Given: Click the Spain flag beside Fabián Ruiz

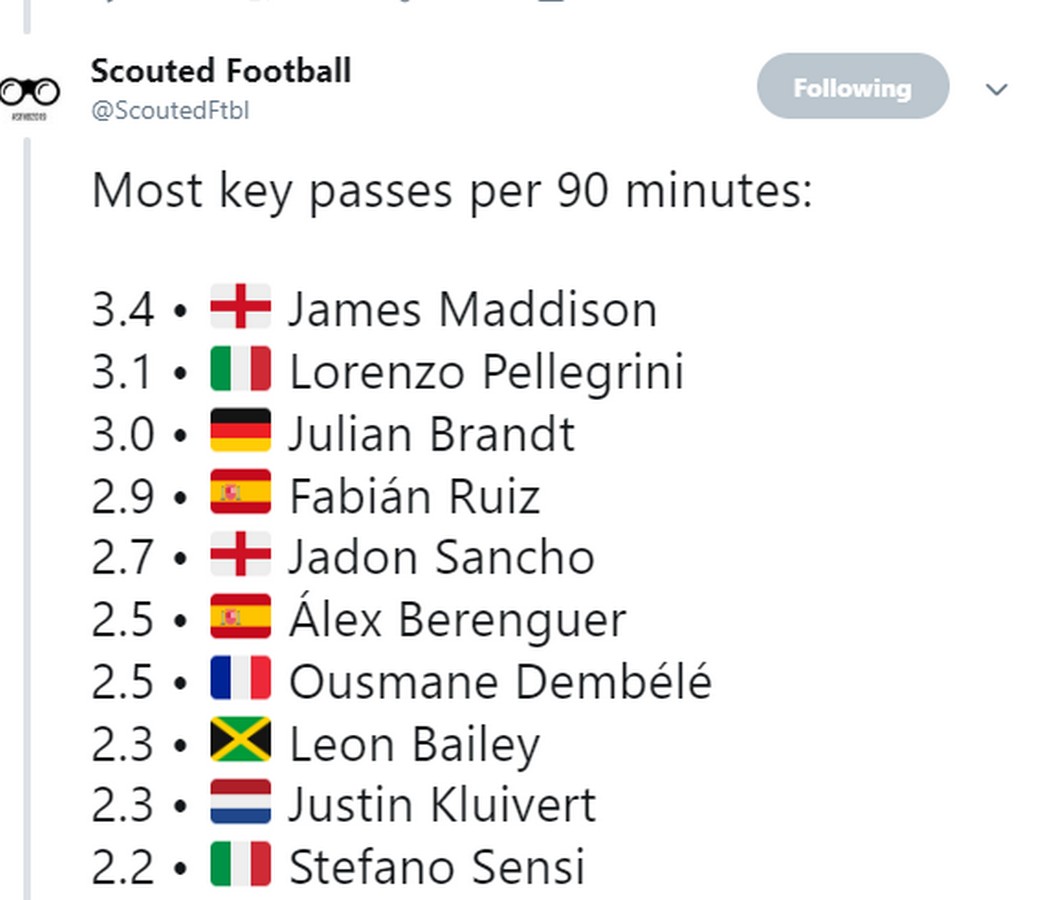Looking at the screenshot, I should click(240, 494).
